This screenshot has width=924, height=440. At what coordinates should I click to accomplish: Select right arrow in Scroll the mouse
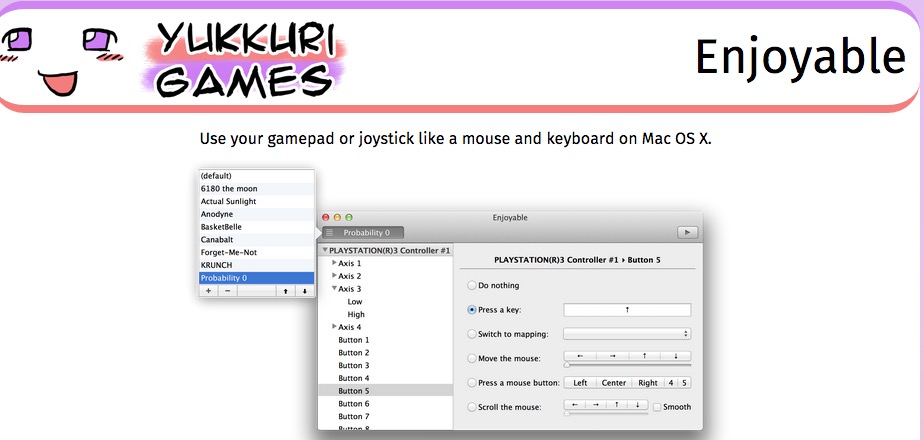coord(596,405)
